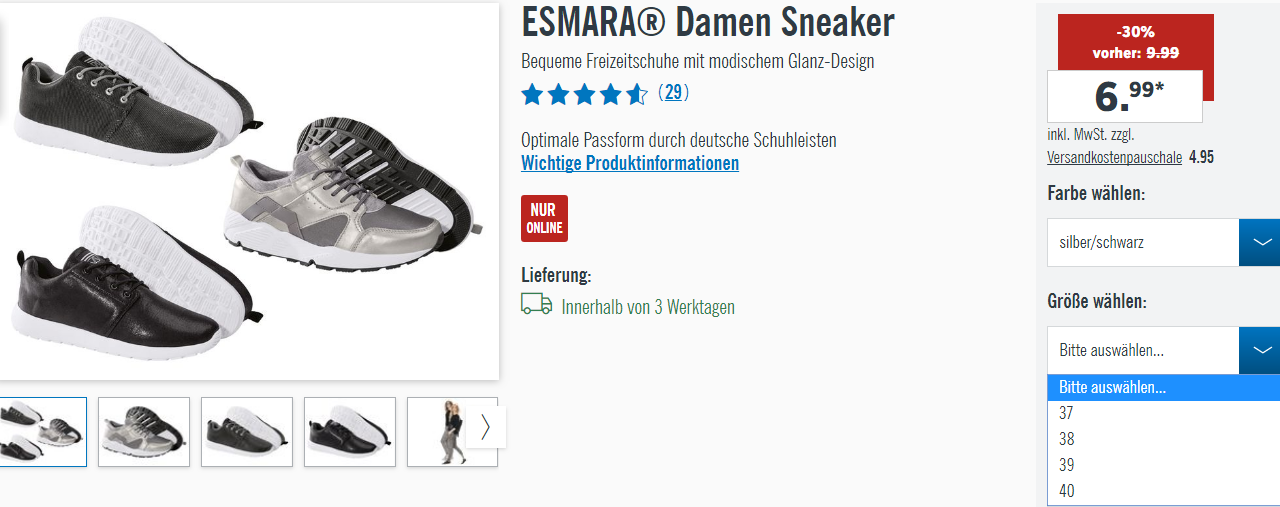Select the black glossy sneaker thumbnail

coord(350,432)
